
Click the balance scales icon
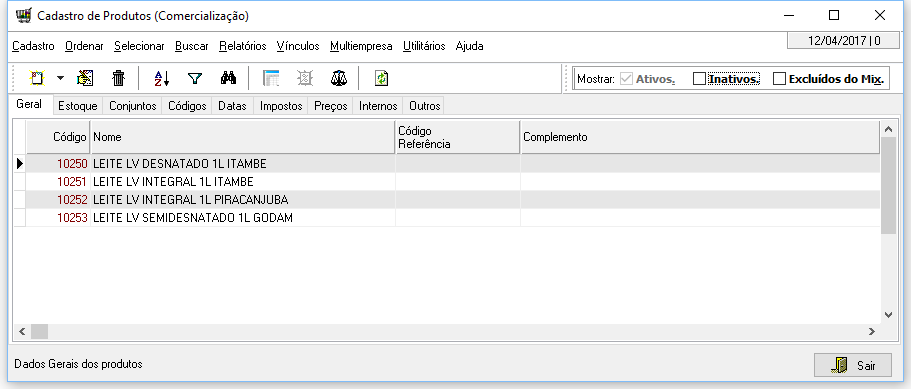pyautogui.click(x=339, y=78)
